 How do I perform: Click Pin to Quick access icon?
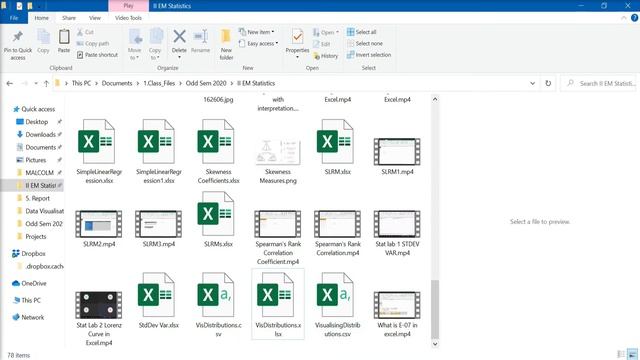point(18,37)
